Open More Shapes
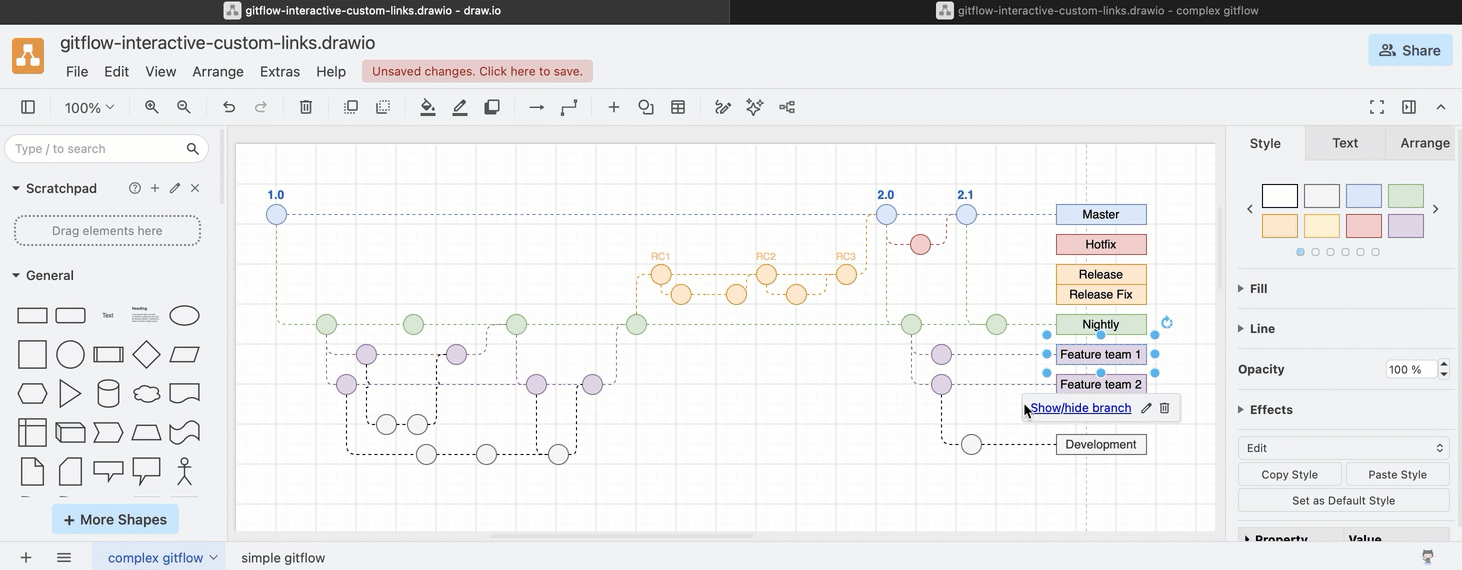Screen dimensions: 1462x570 pos(115,520)
